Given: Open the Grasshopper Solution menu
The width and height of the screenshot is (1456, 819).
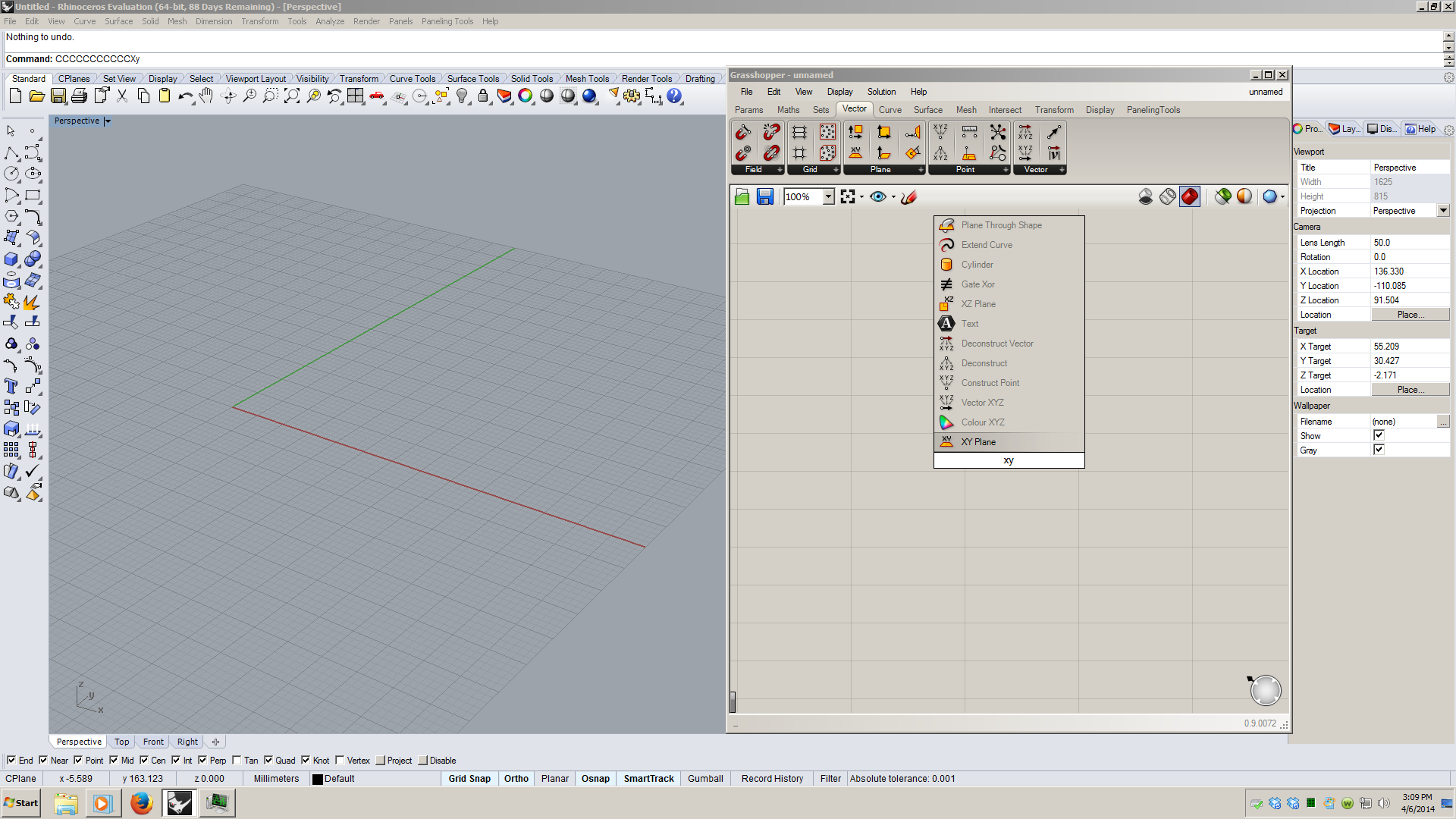Looking at the screenshot, I should point(881,92).
